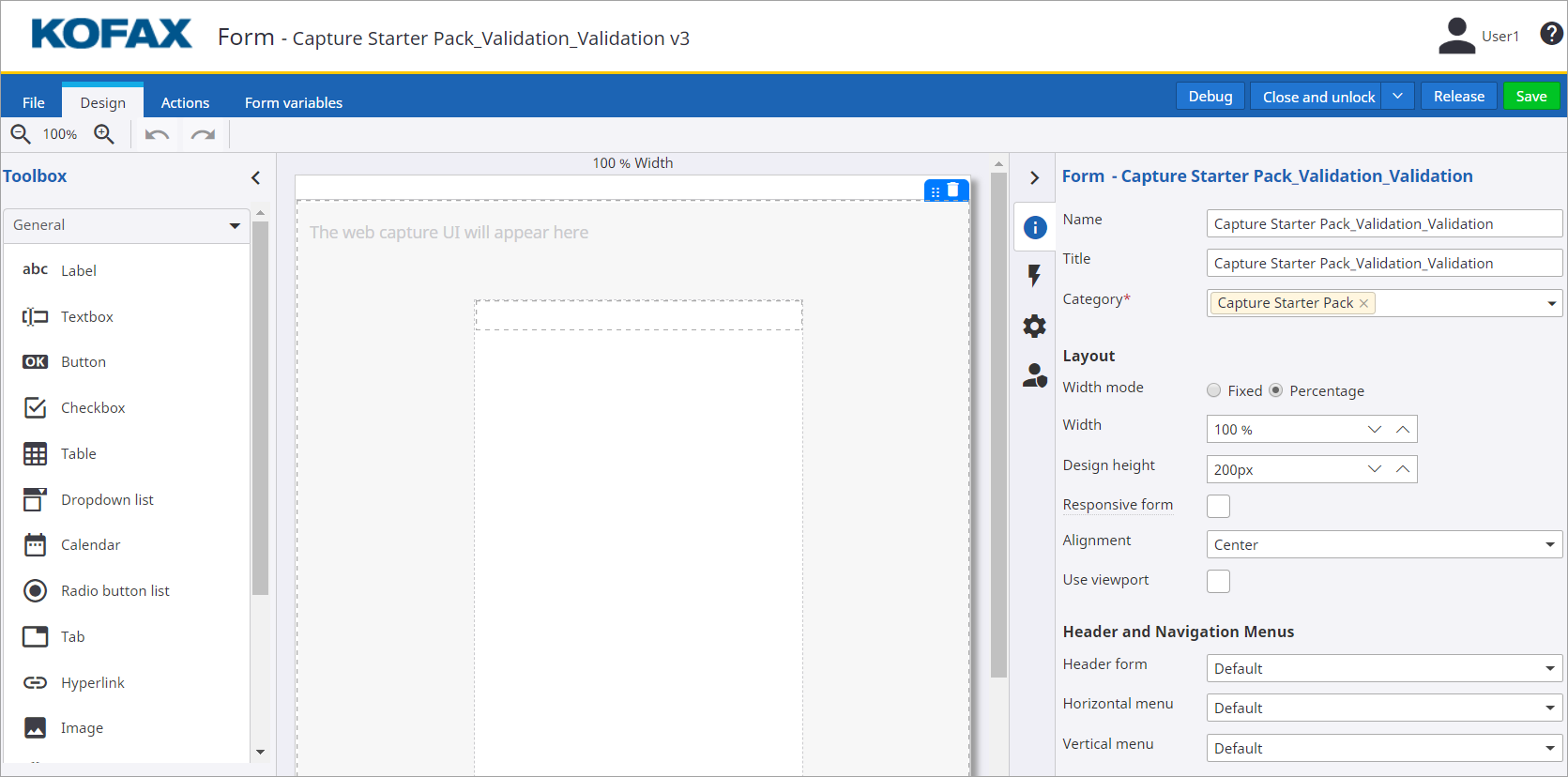Click the Name input field
Image resolution: width=1568 pixels, height=777 pixels.
click(1383, 223)
